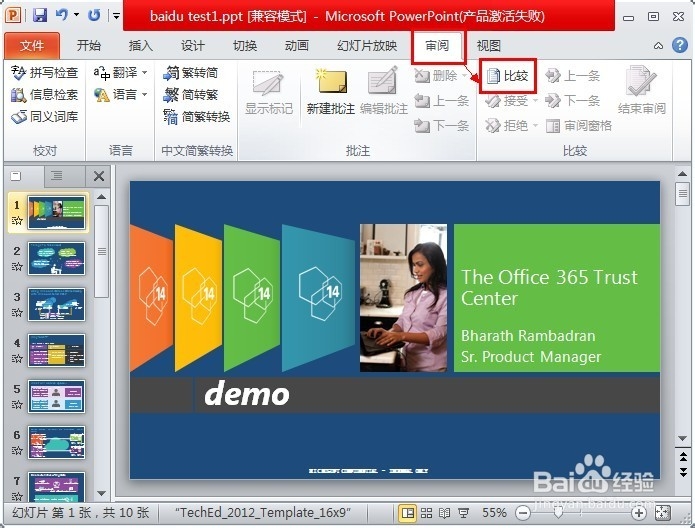Expand the 拒绝 dropdown arrow
695x528 pixels.
pos(535,126)
